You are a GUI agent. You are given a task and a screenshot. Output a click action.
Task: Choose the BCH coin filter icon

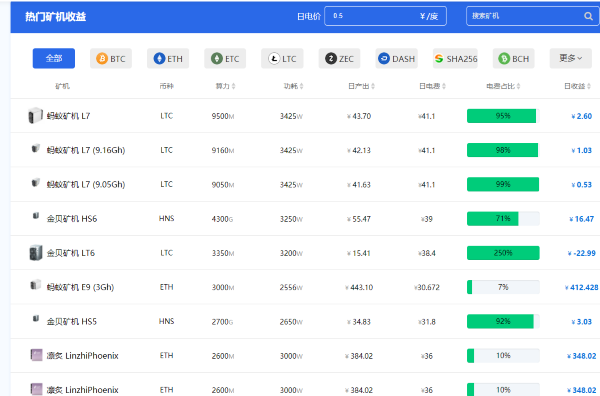click(x=504, y=59)
